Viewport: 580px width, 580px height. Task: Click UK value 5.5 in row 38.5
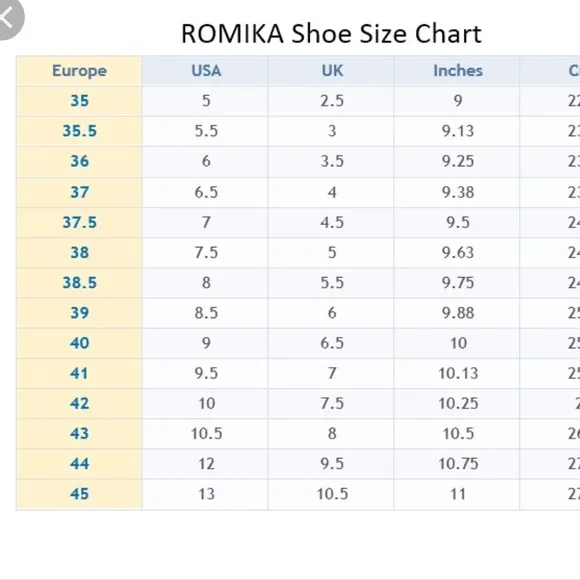332,283
